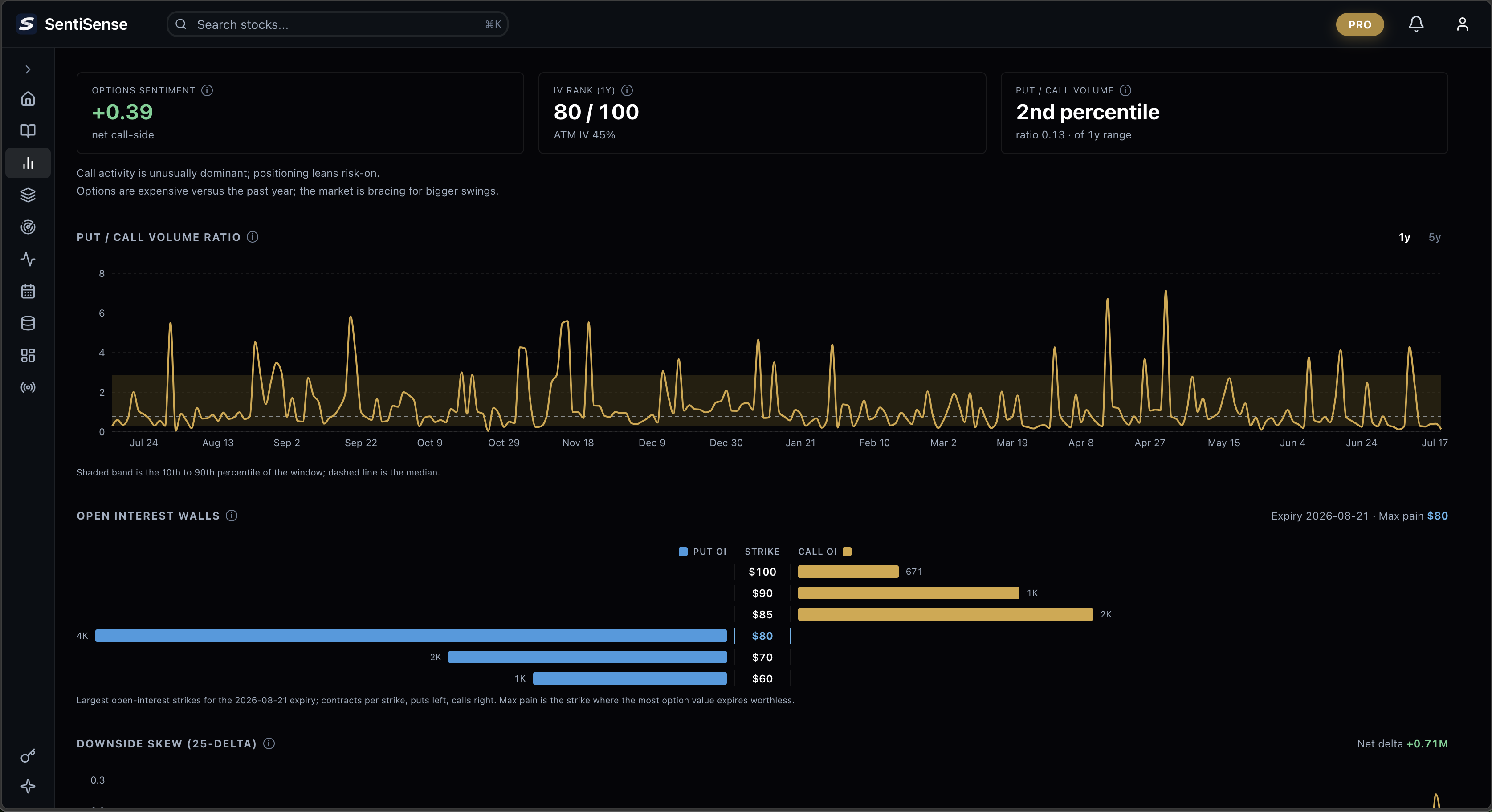Viewport: 1492px width, 812px height.
Task: Click the $70 strike put OI bar
Action: [587, 657]
